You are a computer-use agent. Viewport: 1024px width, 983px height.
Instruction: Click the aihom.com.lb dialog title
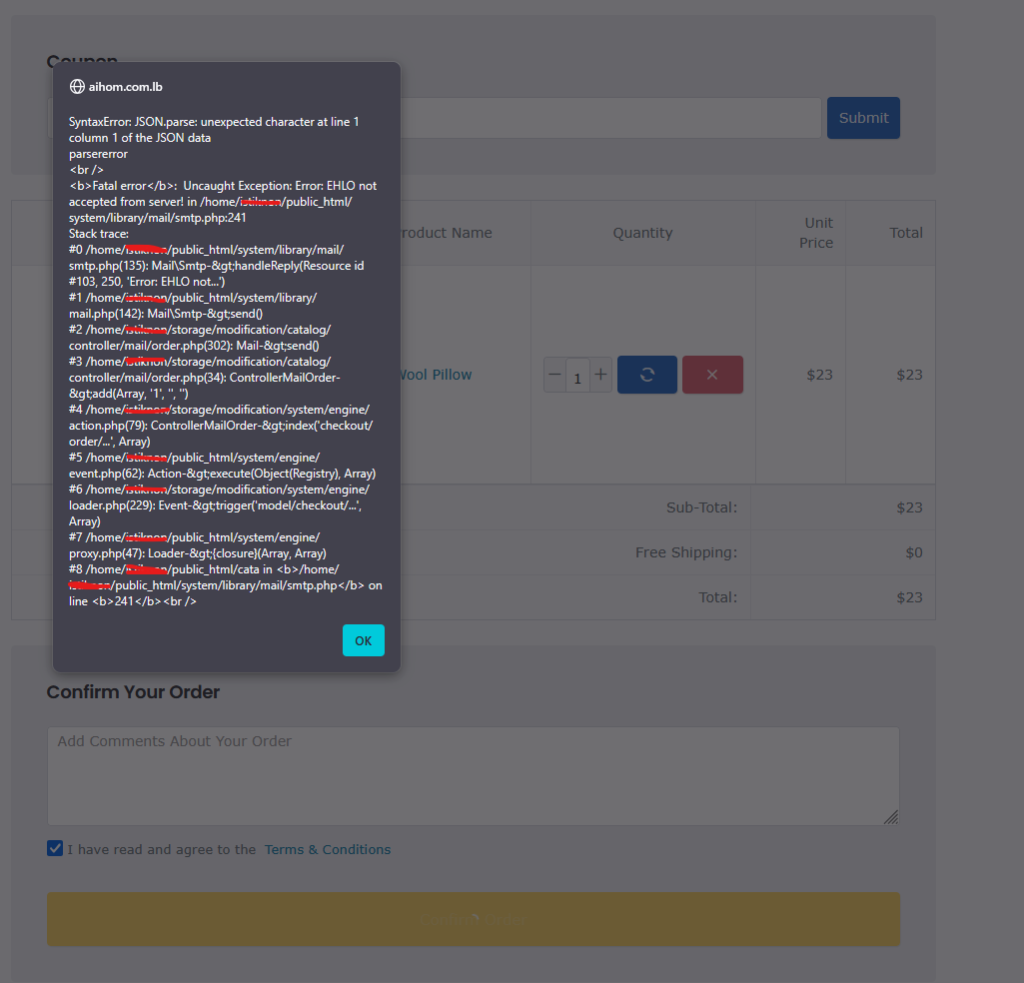click(125, 87)
